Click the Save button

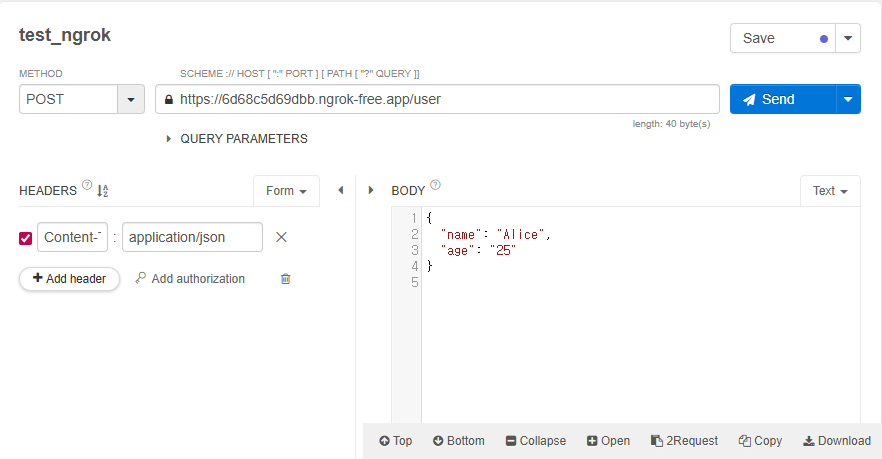click(780, 38)
